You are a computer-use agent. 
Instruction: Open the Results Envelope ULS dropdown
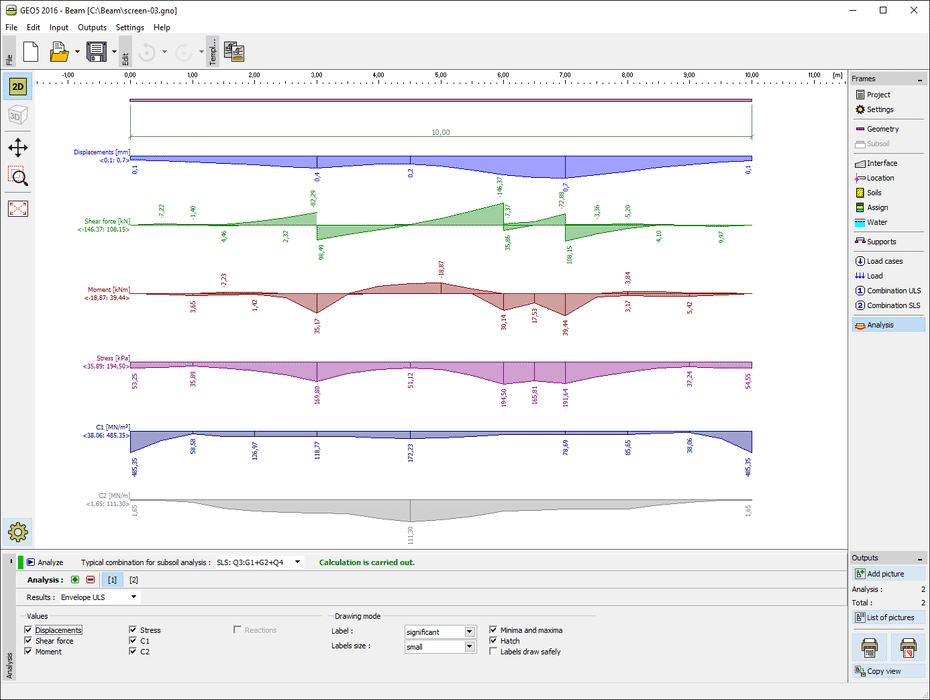pos(99,597)
